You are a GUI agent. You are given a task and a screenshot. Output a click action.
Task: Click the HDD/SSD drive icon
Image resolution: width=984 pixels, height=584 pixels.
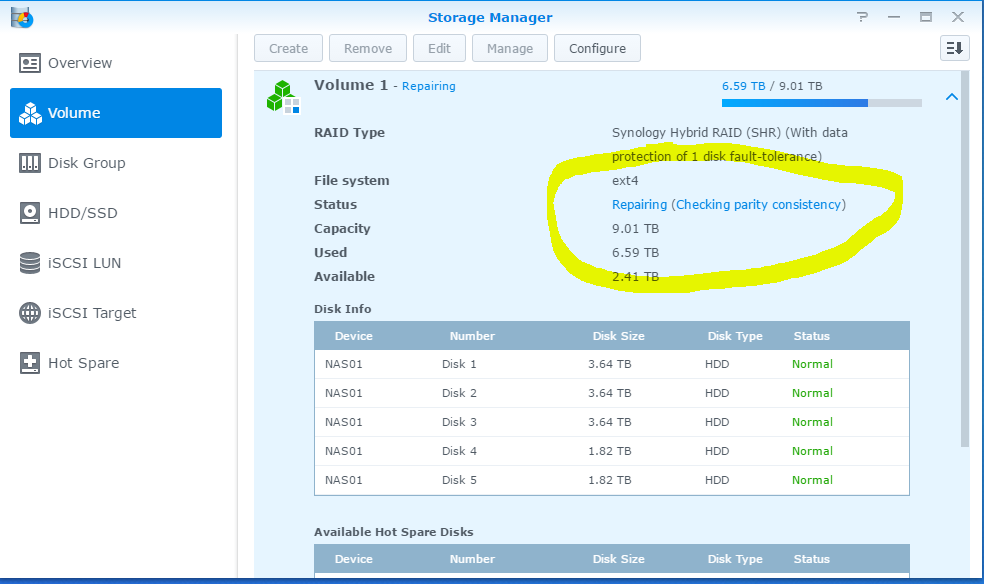point(30,213)
